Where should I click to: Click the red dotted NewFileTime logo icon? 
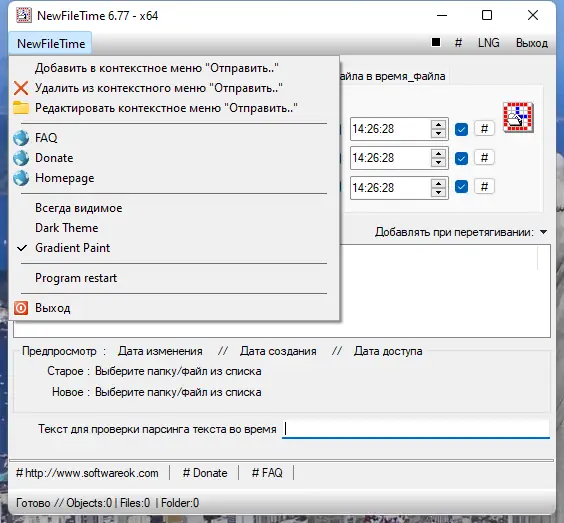point(518,117)
